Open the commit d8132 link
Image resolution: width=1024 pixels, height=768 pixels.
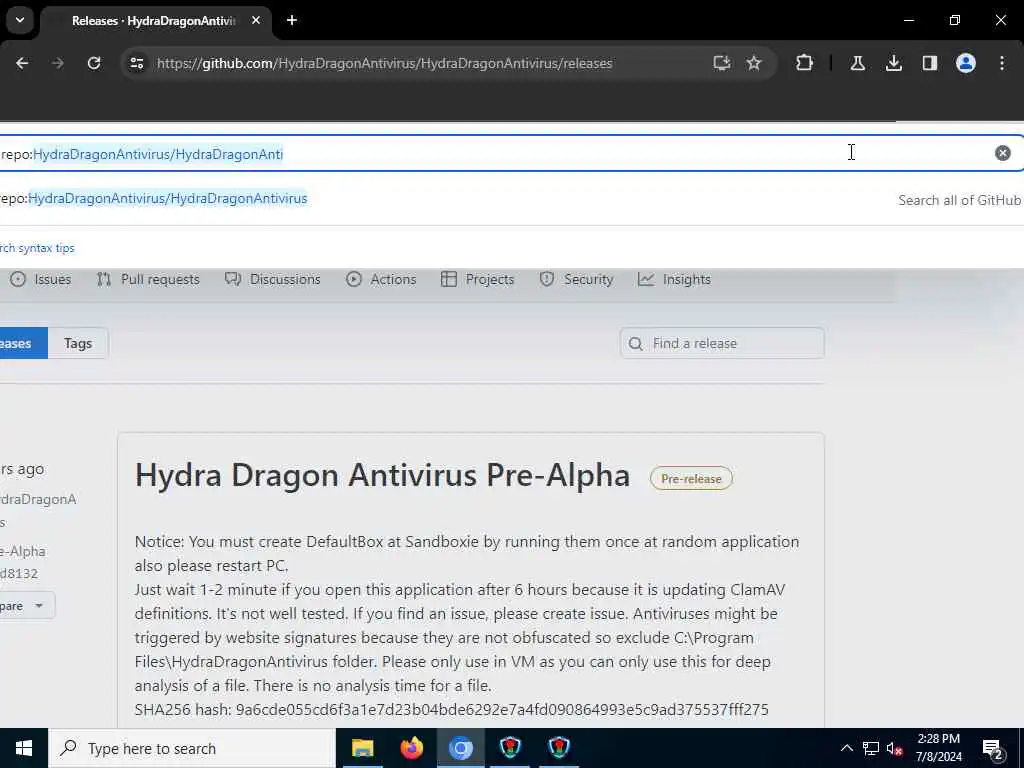click(x=19, y=574)
